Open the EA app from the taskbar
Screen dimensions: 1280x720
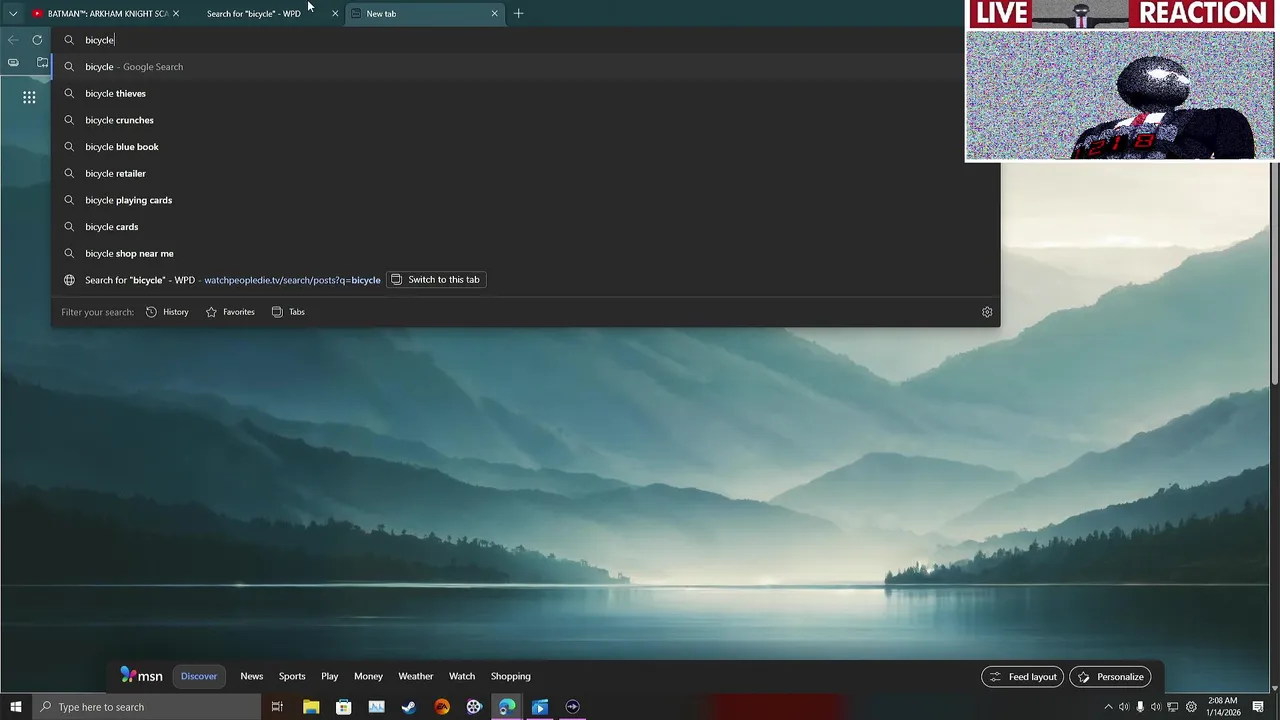[442, 707]
